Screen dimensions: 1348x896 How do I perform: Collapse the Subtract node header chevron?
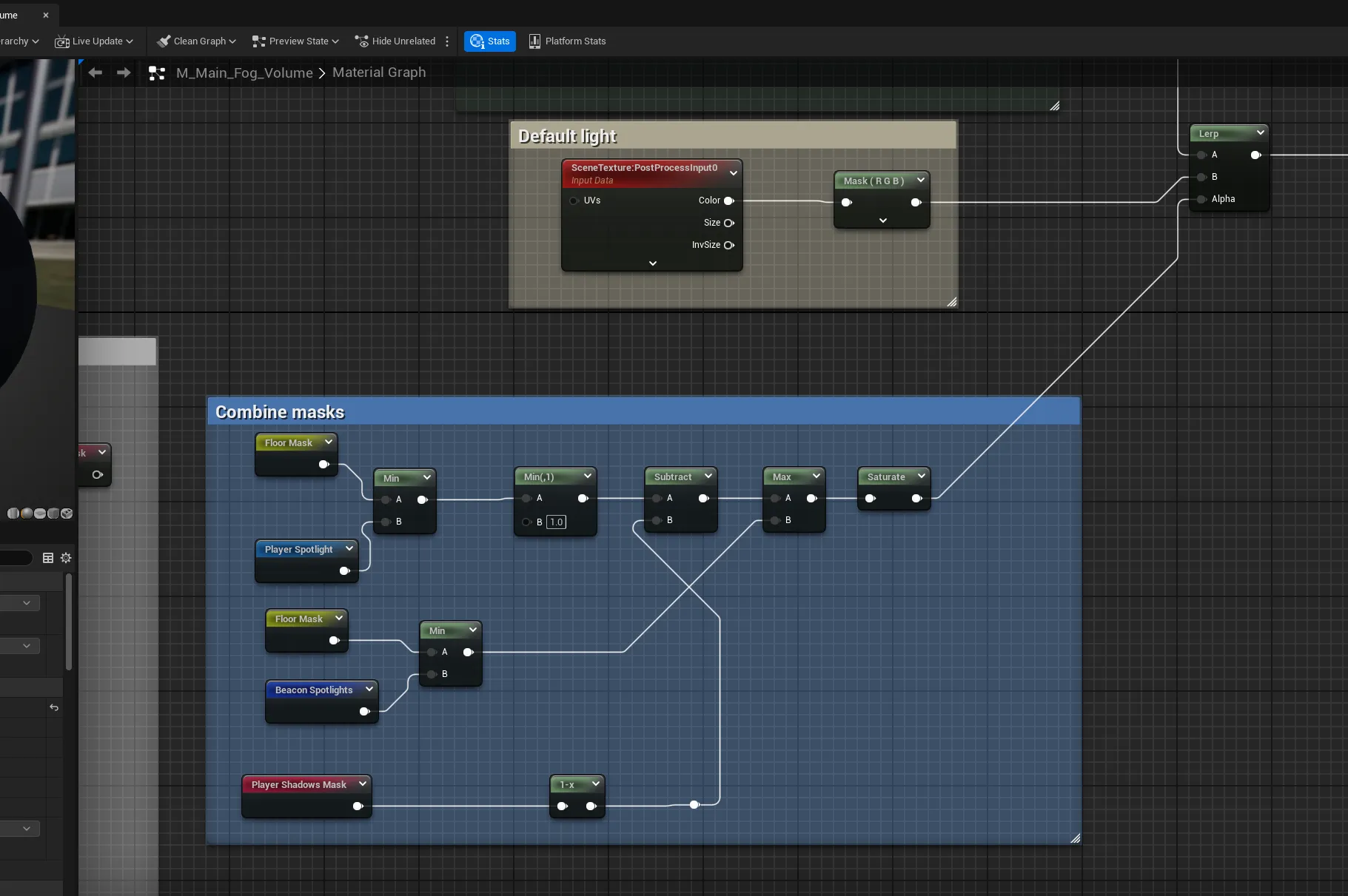(708, 476)
